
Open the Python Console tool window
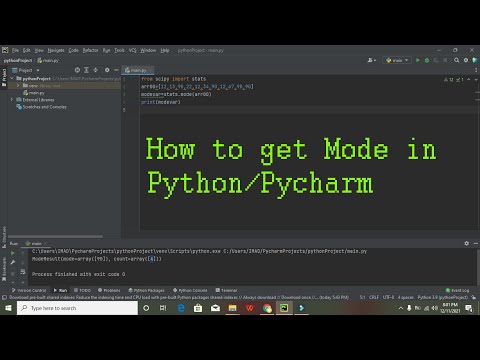pyautogui.click(x=190, y=290)
